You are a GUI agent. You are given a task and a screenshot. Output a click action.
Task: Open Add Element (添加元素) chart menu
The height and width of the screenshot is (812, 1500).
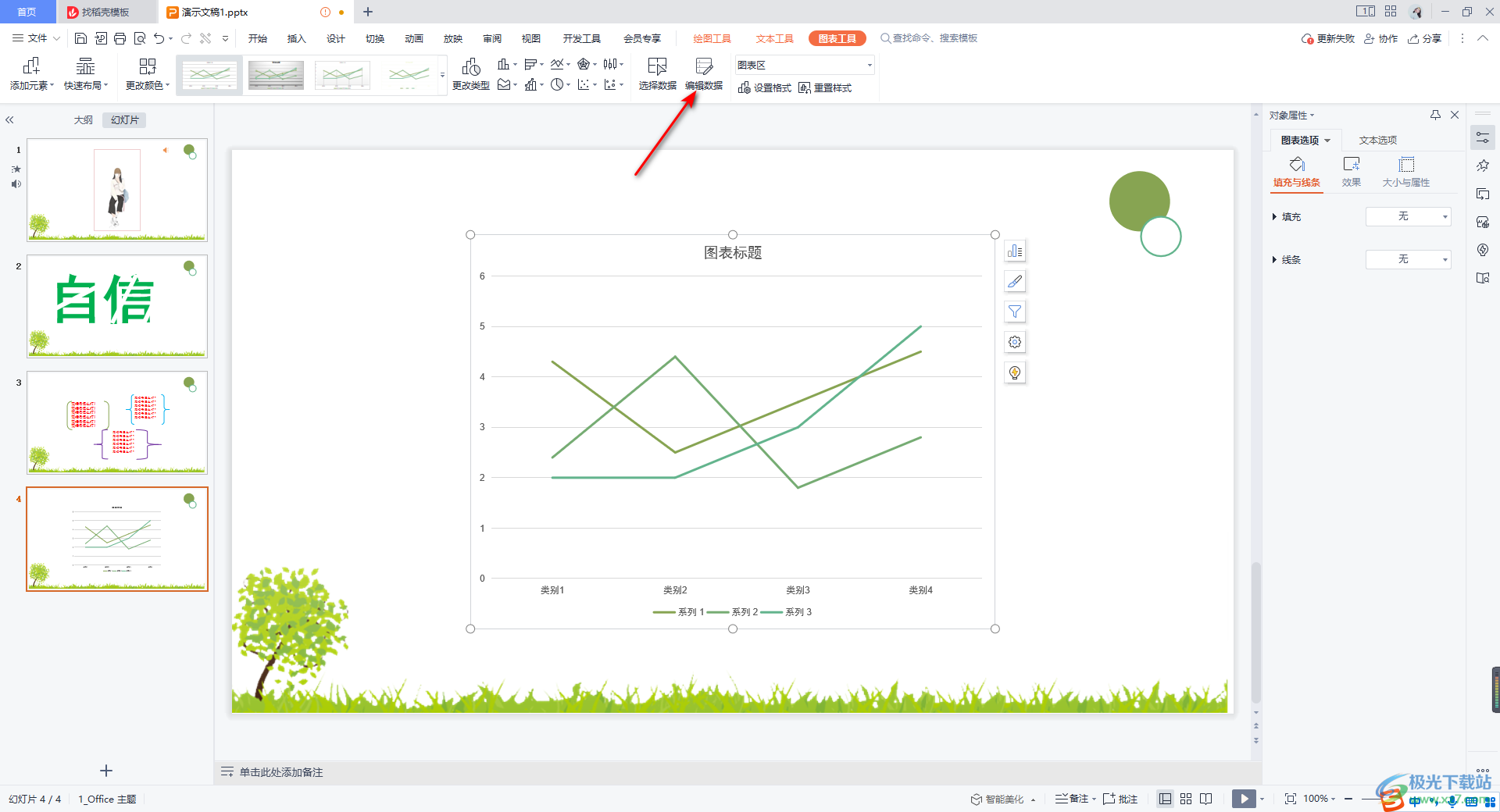click(32, 74)
